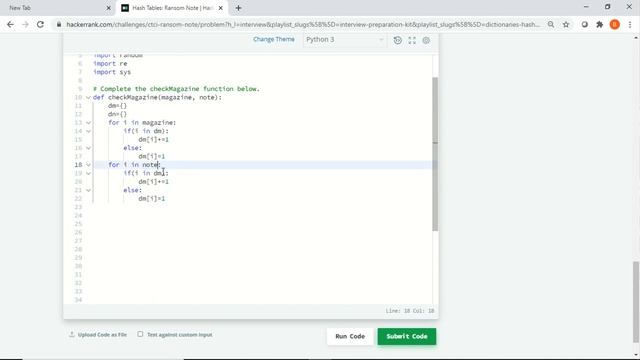Click line number 25 in the gutter
The width and height of the screenshot is (640, 360).
pos(78,224)
